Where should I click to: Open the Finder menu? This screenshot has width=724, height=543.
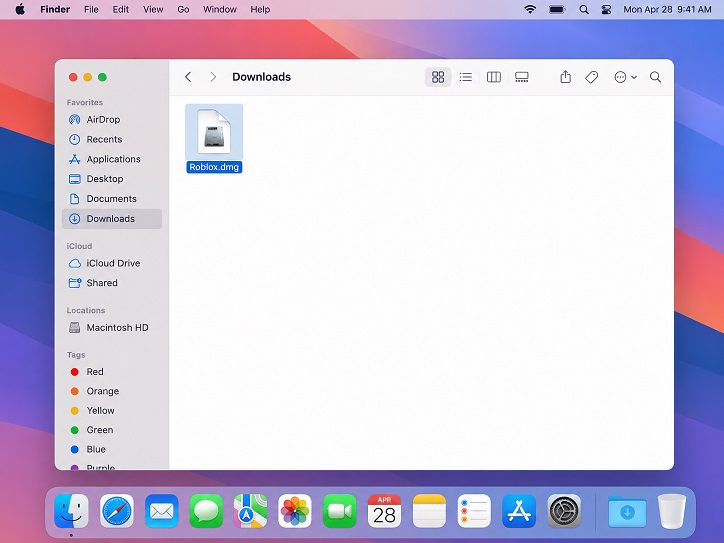tap(55, 9)
